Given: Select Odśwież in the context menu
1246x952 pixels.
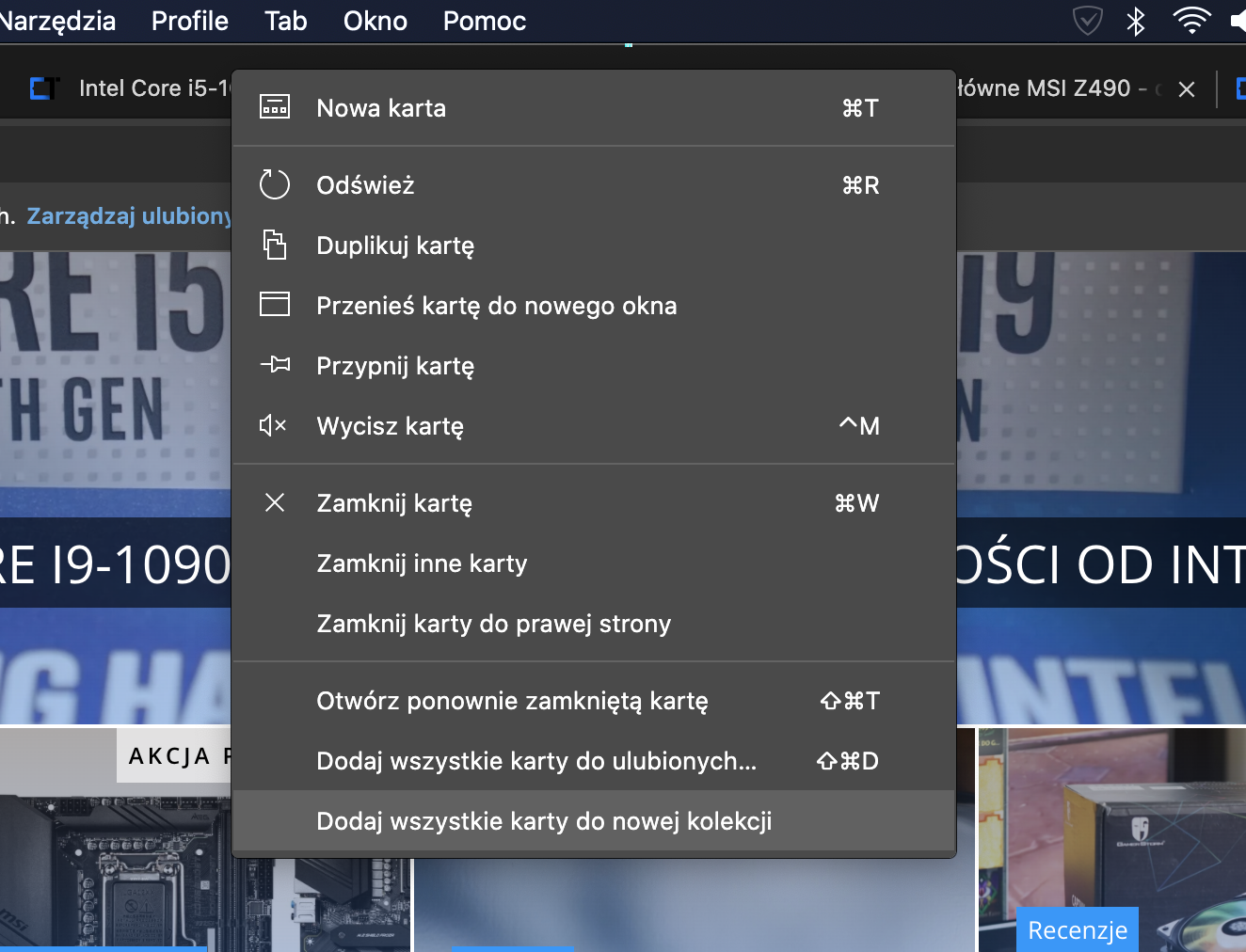Looking at the screenshot, I should point(594,185).
